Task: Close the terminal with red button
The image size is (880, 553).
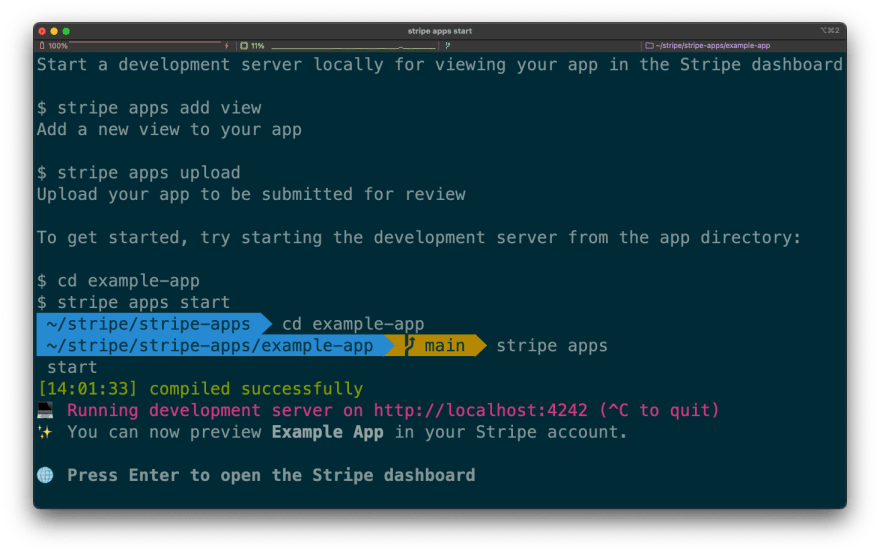Action: pyautogui.click(x=42, y=31)
